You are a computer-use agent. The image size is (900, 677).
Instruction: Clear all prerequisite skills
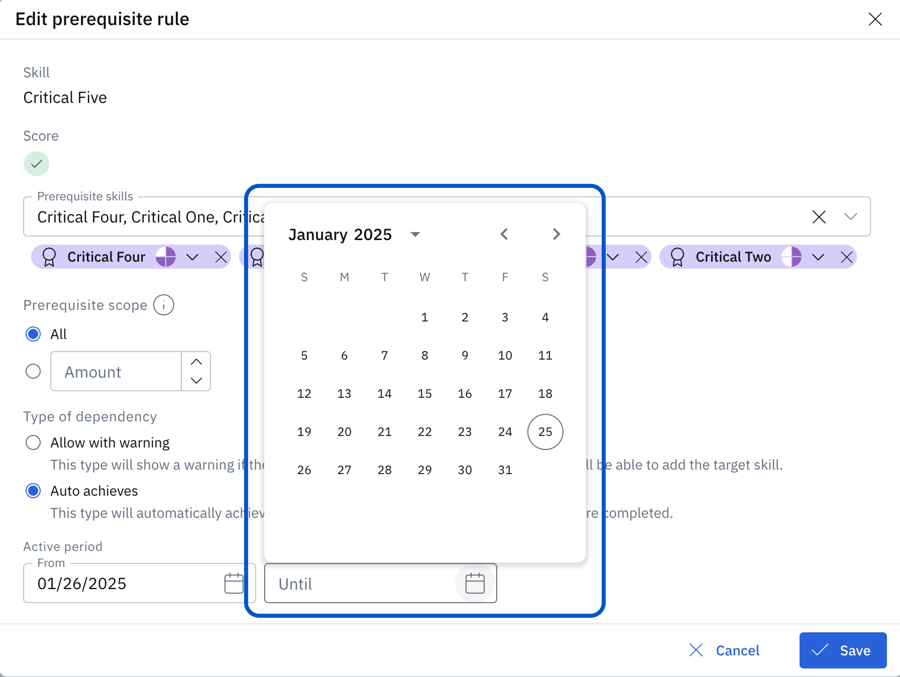(819, 217)
